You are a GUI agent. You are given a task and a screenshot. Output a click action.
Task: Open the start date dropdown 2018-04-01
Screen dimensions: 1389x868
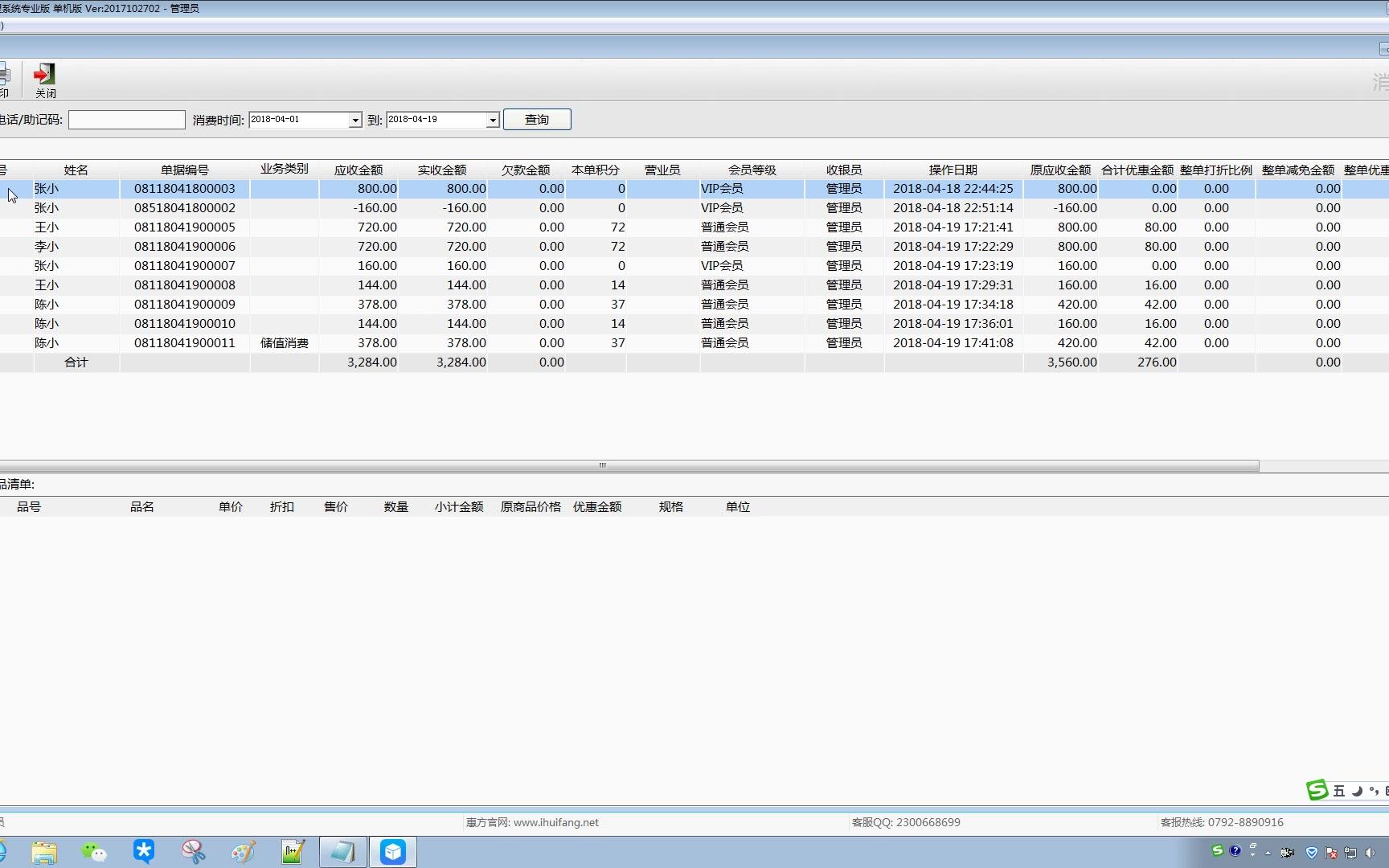tap(354, 120)
